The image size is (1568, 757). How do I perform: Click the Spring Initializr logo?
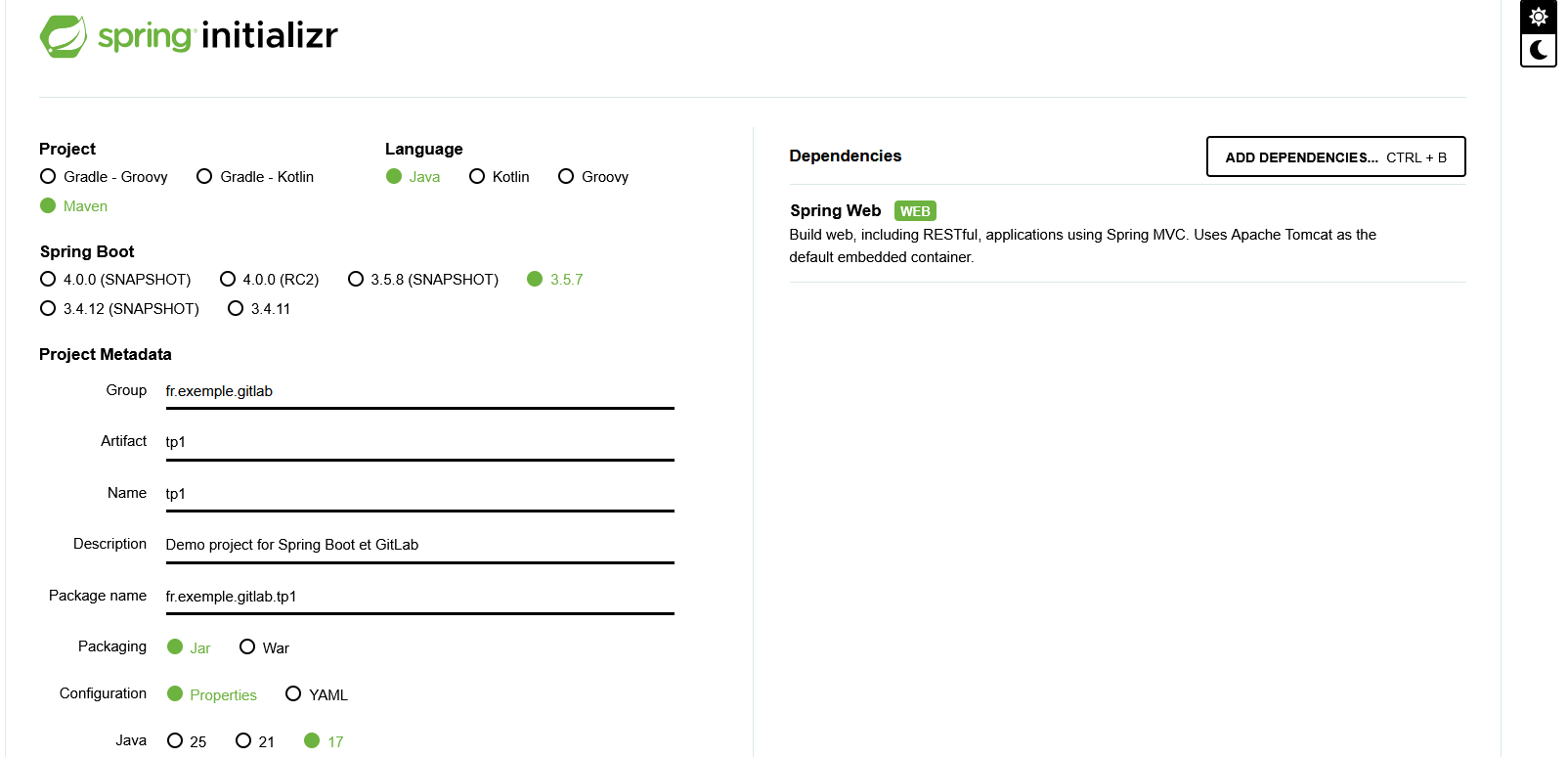click(189, 36)
